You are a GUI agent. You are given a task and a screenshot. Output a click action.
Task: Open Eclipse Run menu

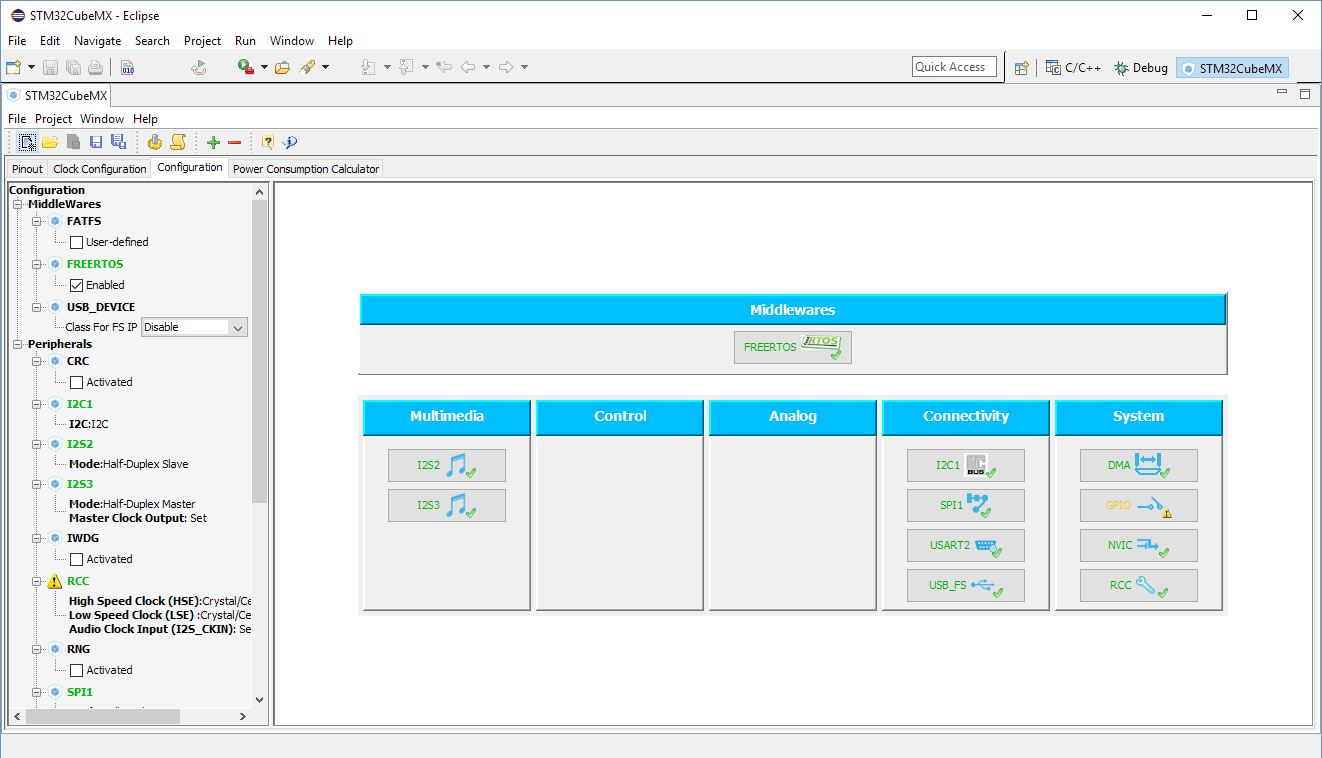(245, 41)
